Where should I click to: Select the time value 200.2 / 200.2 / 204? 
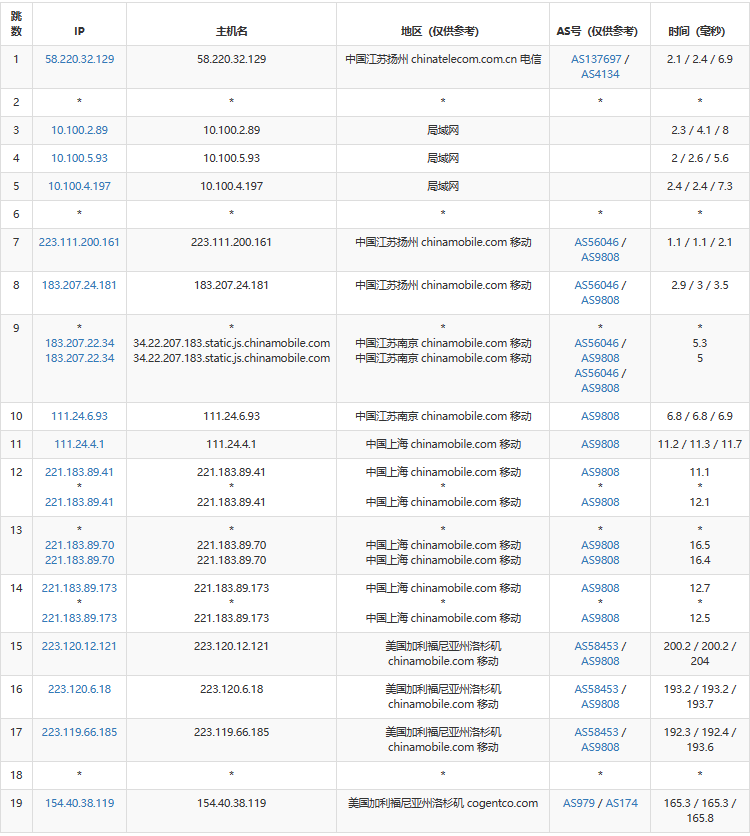pyautogui.click(x=699, y=654)
